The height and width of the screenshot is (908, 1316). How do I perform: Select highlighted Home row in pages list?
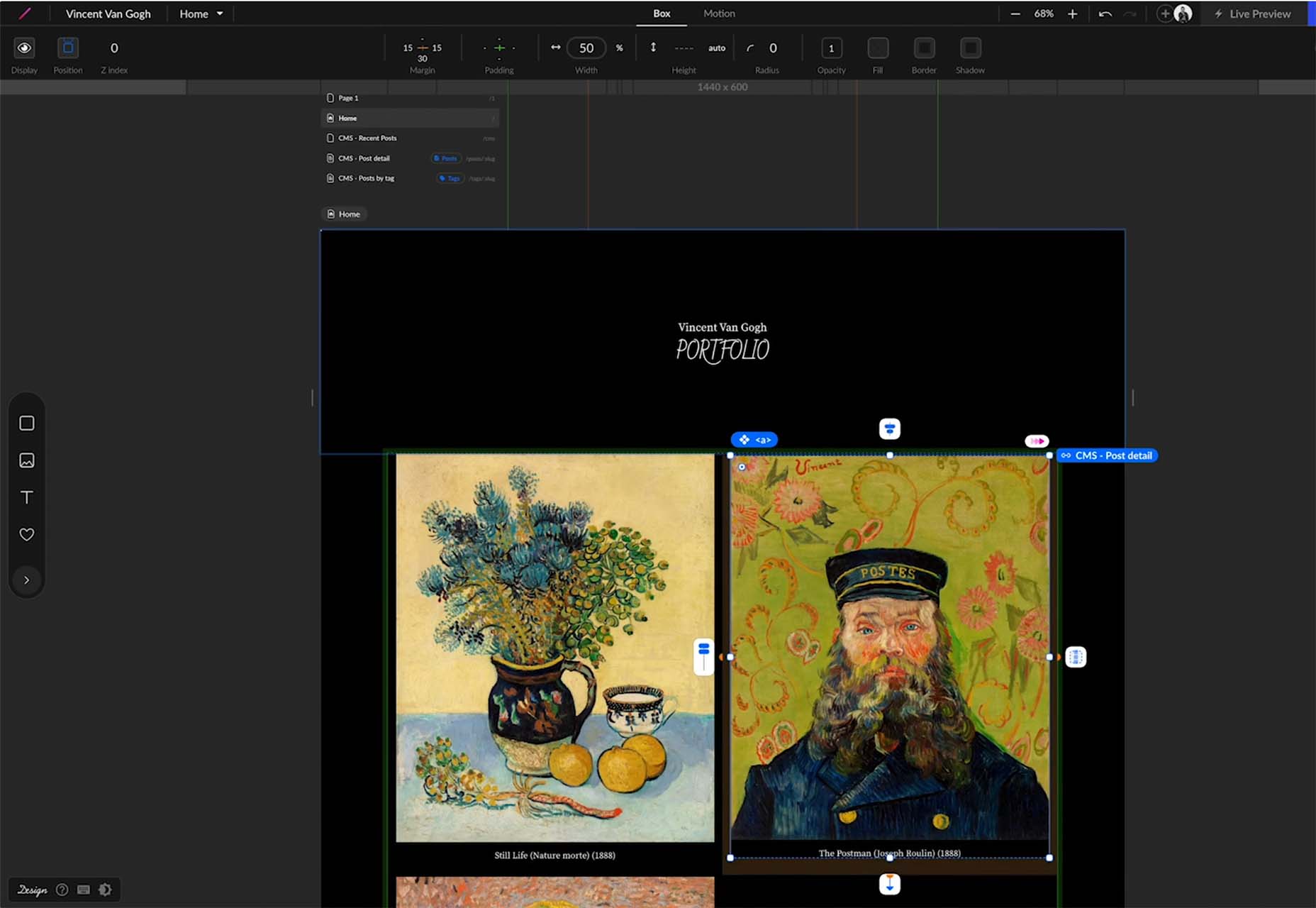[x=411, y=118]
